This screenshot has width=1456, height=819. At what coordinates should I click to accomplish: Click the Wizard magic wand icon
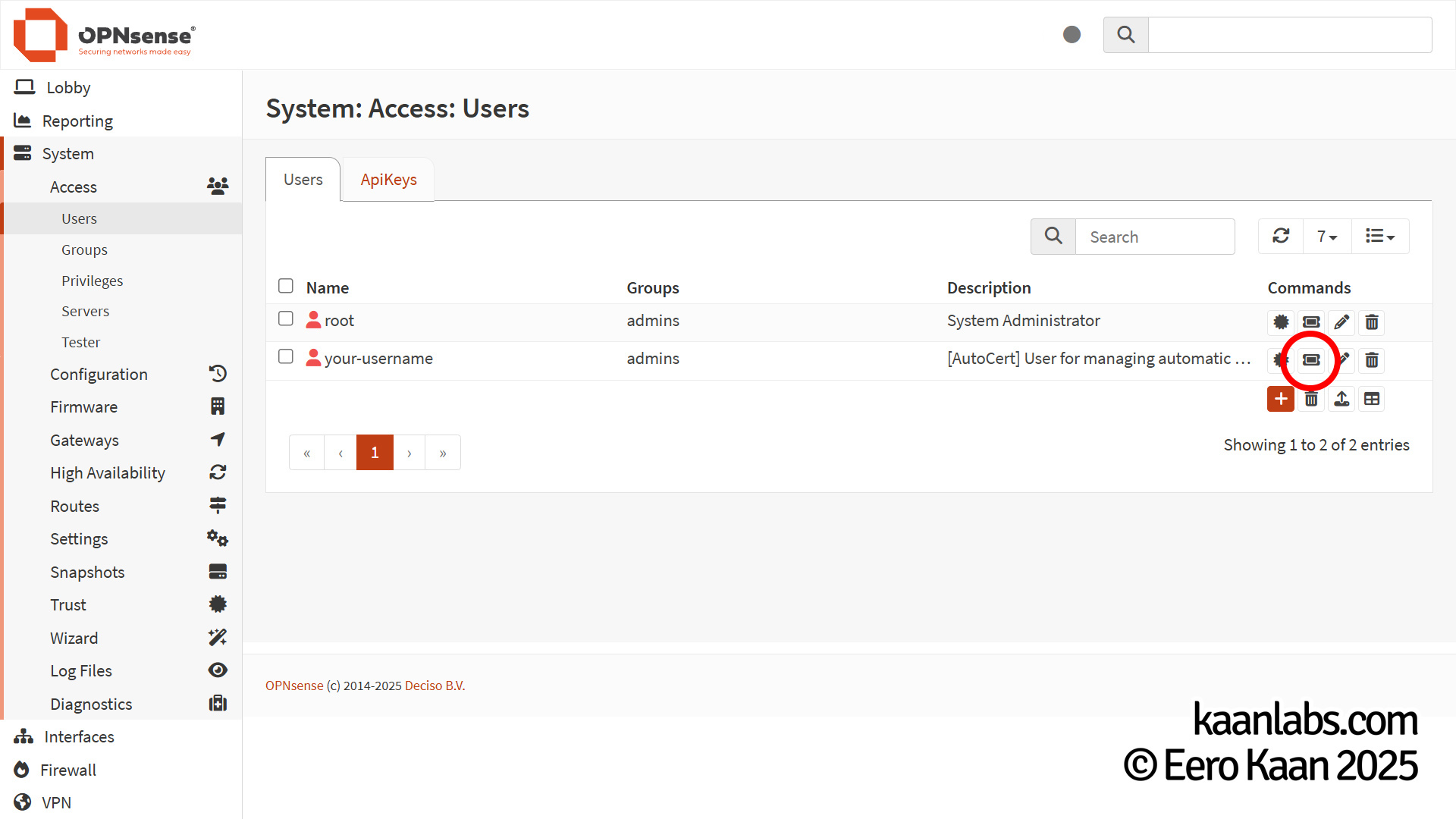coord(218,637)
